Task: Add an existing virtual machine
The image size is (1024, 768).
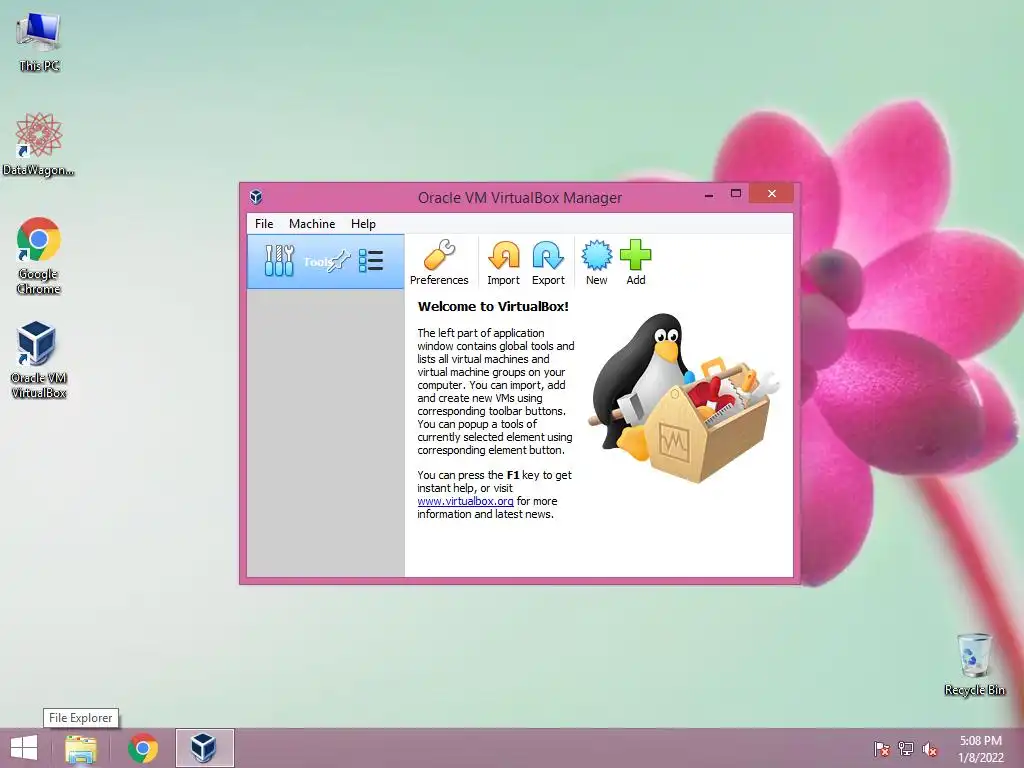Action: point(635,262)
